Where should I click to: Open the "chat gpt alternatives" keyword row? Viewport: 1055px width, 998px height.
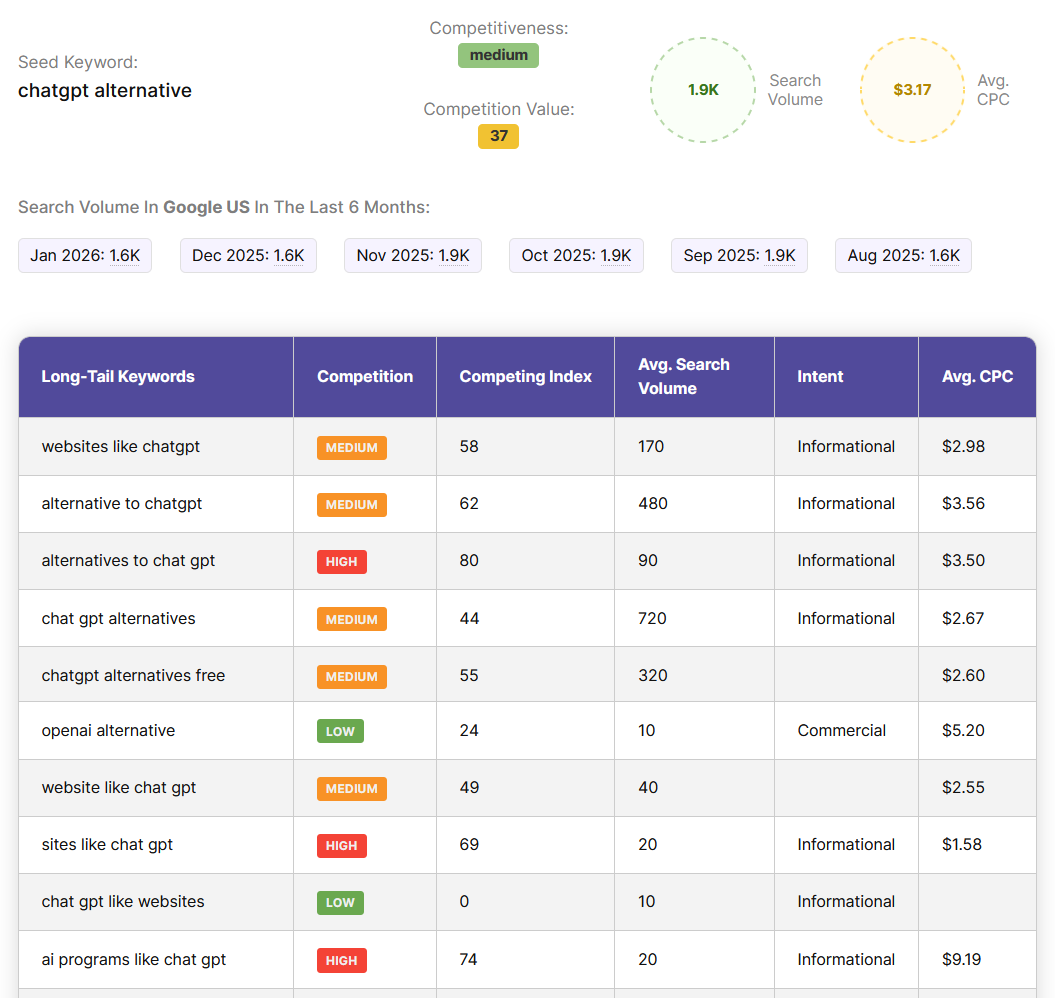click(x=119, y=618)
